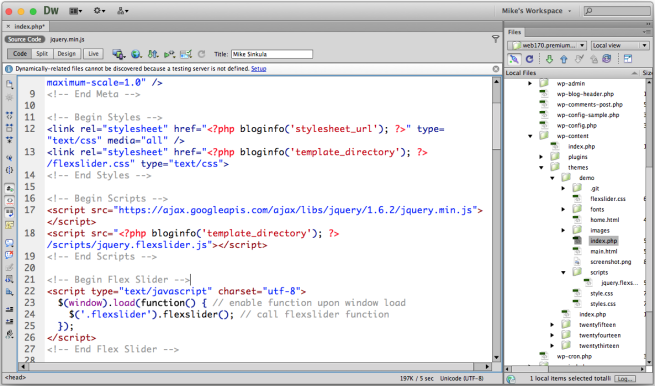
Task: Toggle Live view
Action: [x=93, y=54]
